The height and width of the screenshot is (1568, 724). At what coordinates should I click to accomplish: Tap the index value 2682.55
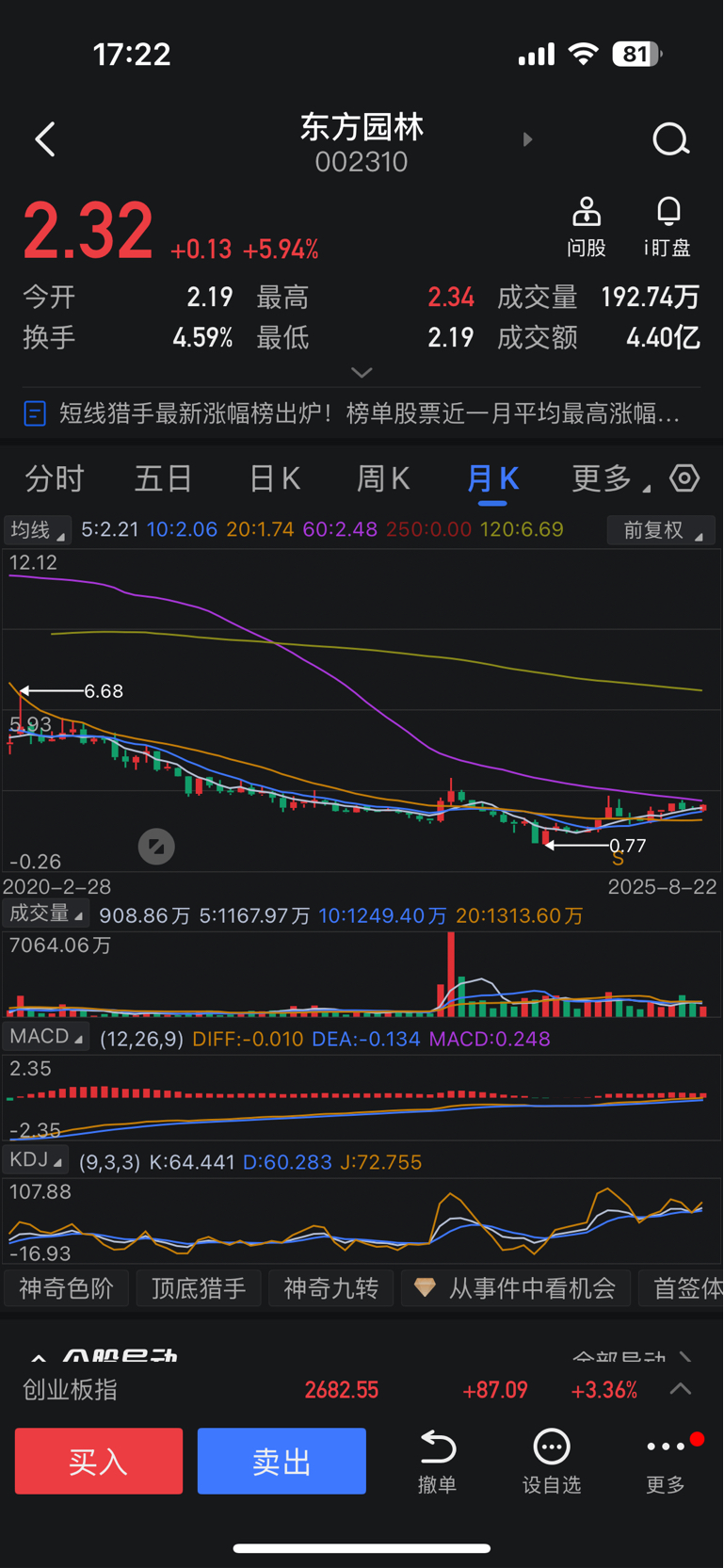coord(342,1390)
